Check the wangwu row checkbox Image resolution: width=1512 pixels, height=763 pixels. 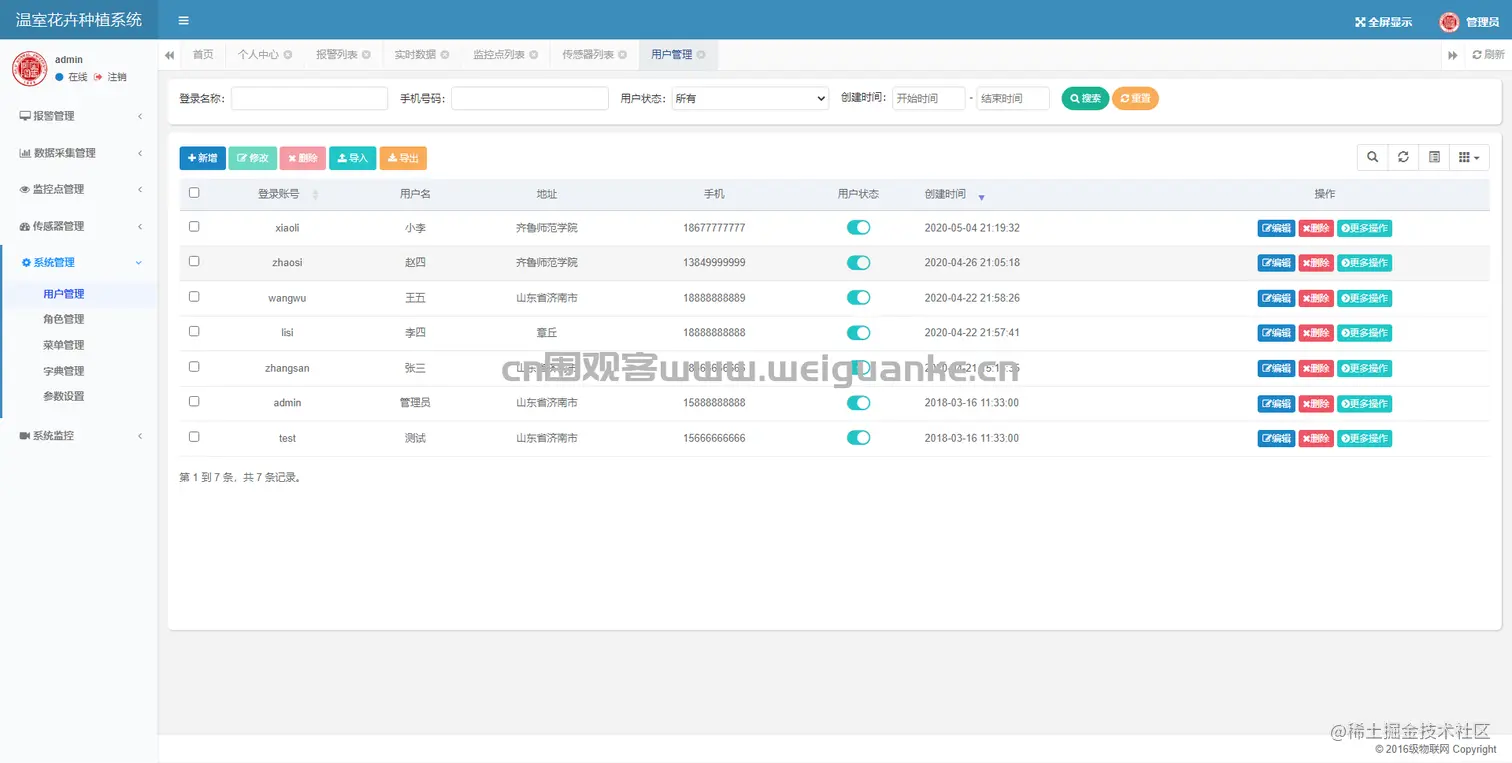194,297
